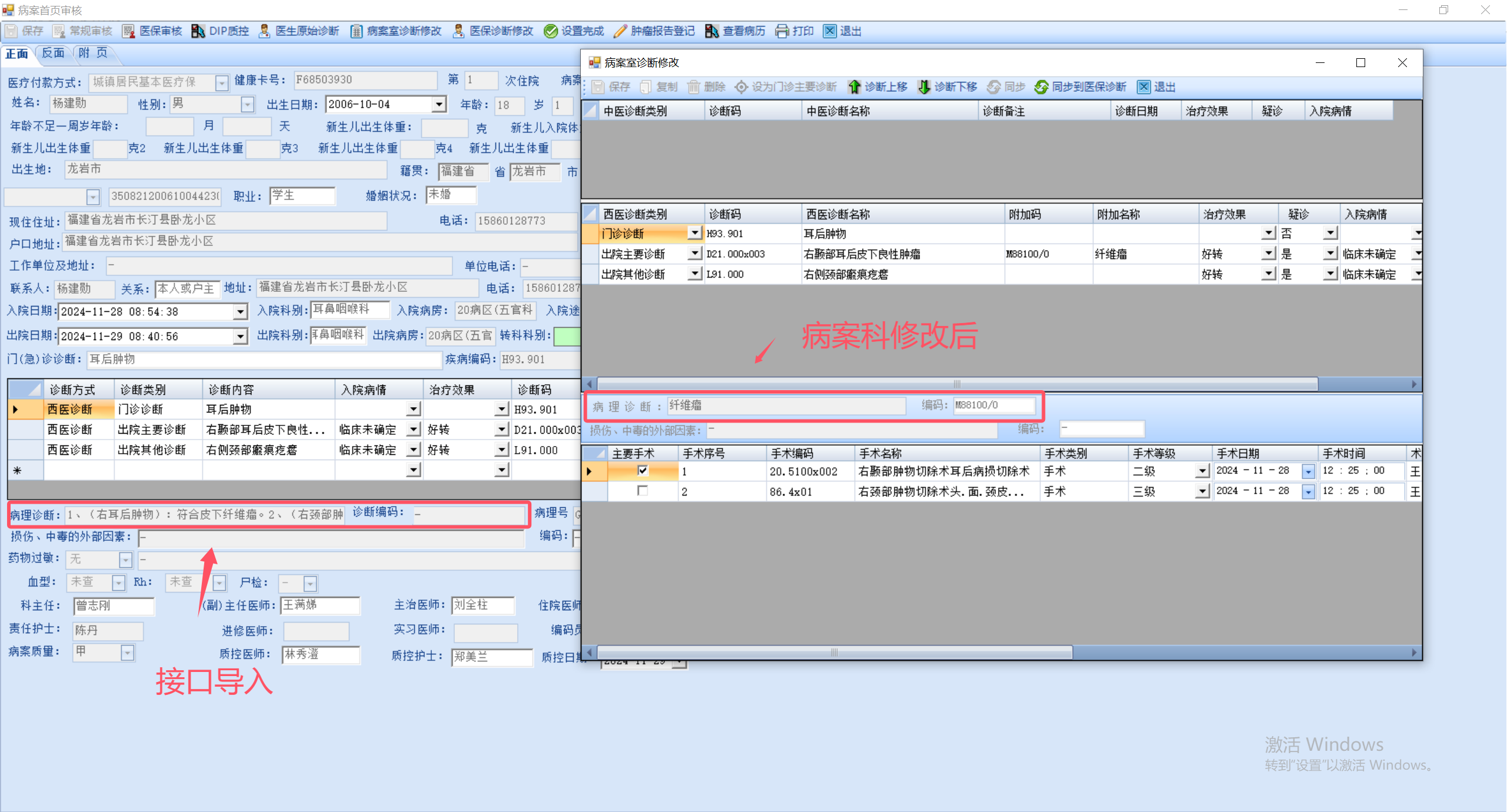Click 医生原始诊断 in the main toolbar
This screenshot has width=1507, height=812.
pyautogui.click(x=300, y=31)
